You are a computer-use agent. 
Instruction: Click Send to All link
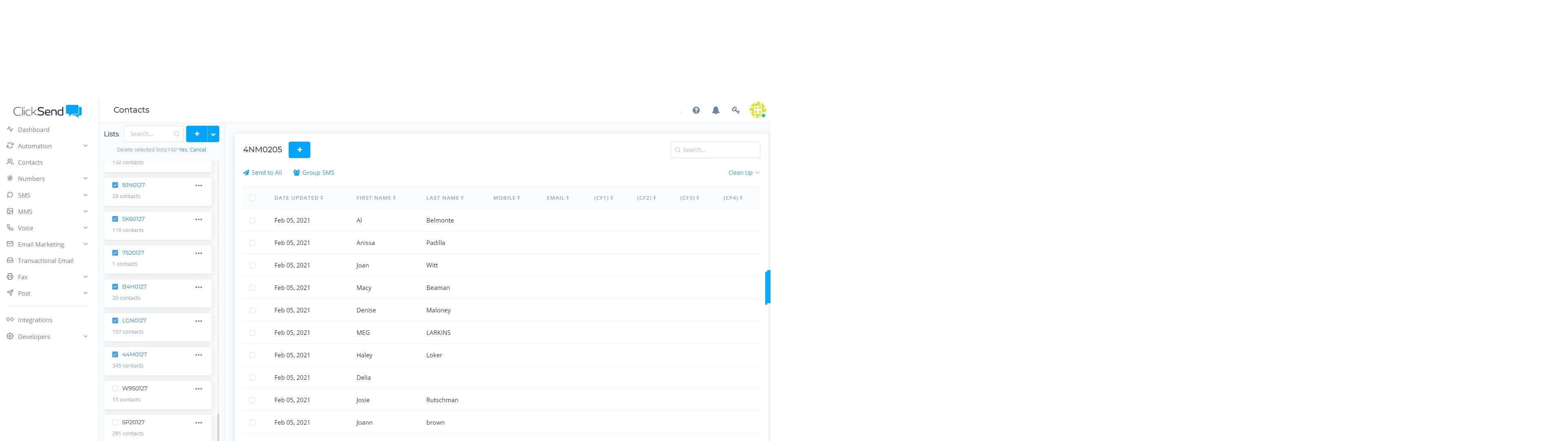click(262, 173)
